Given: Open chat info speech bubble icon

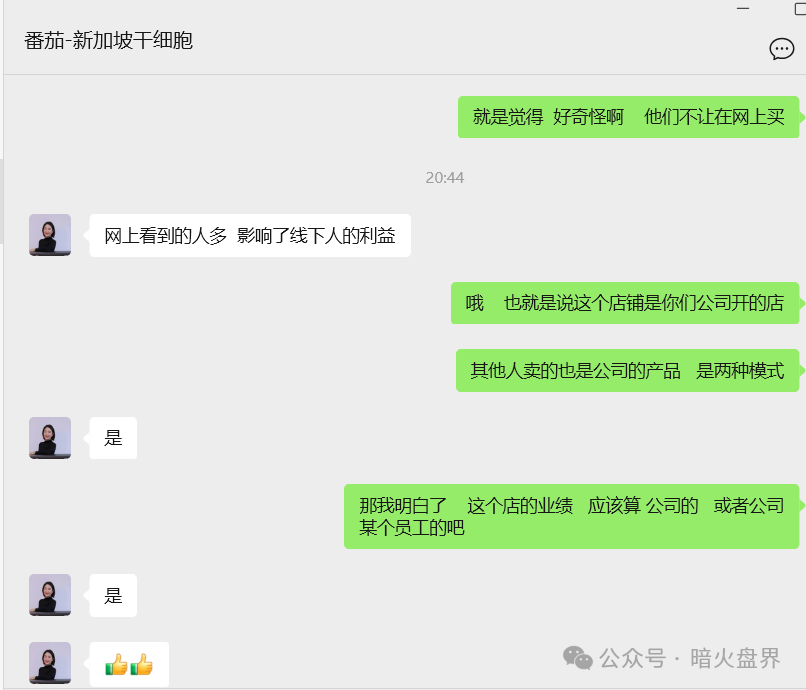Looking at the screenshot, I should [781, 49].
